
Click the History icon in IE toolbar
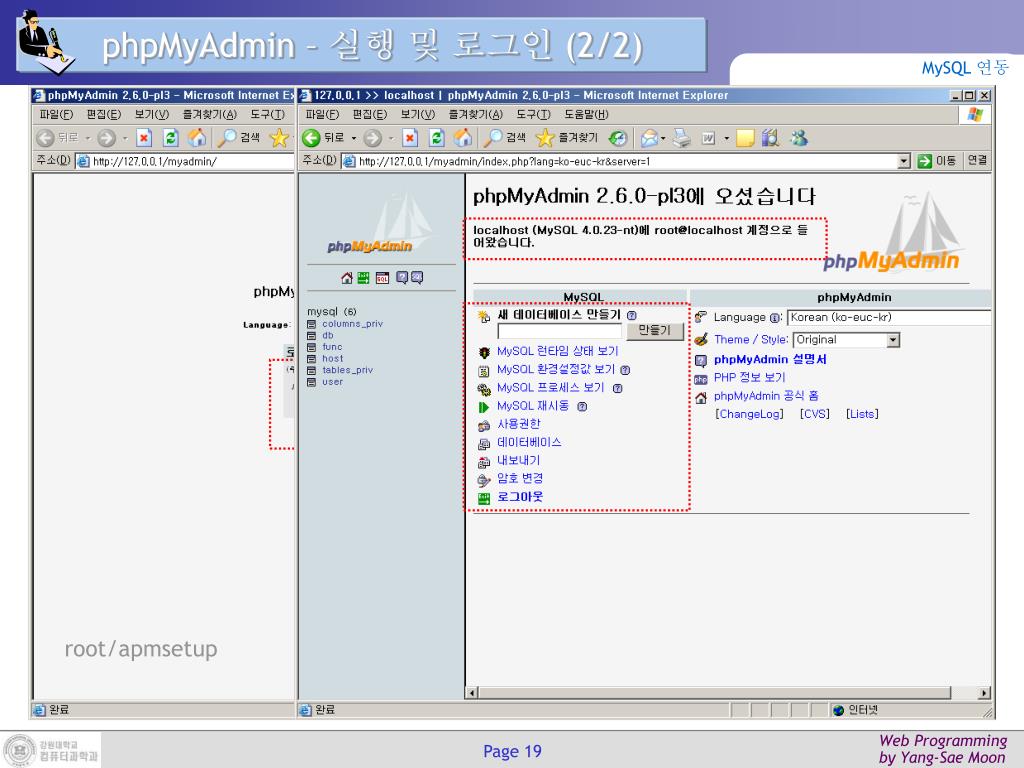[617, 138]
